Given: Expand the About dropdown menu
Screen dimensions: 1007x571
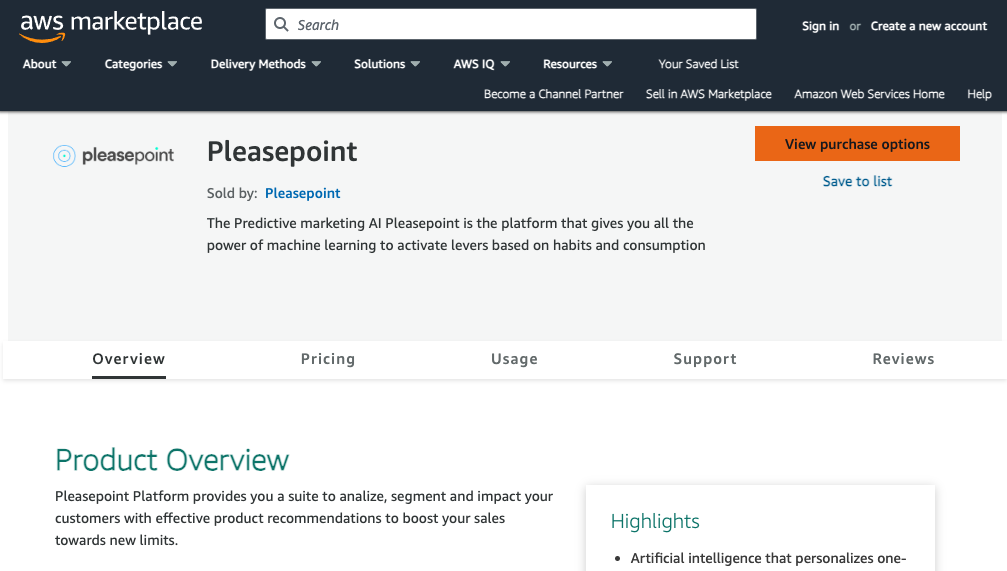Looking at the screenshot, I should pos(47,64).
